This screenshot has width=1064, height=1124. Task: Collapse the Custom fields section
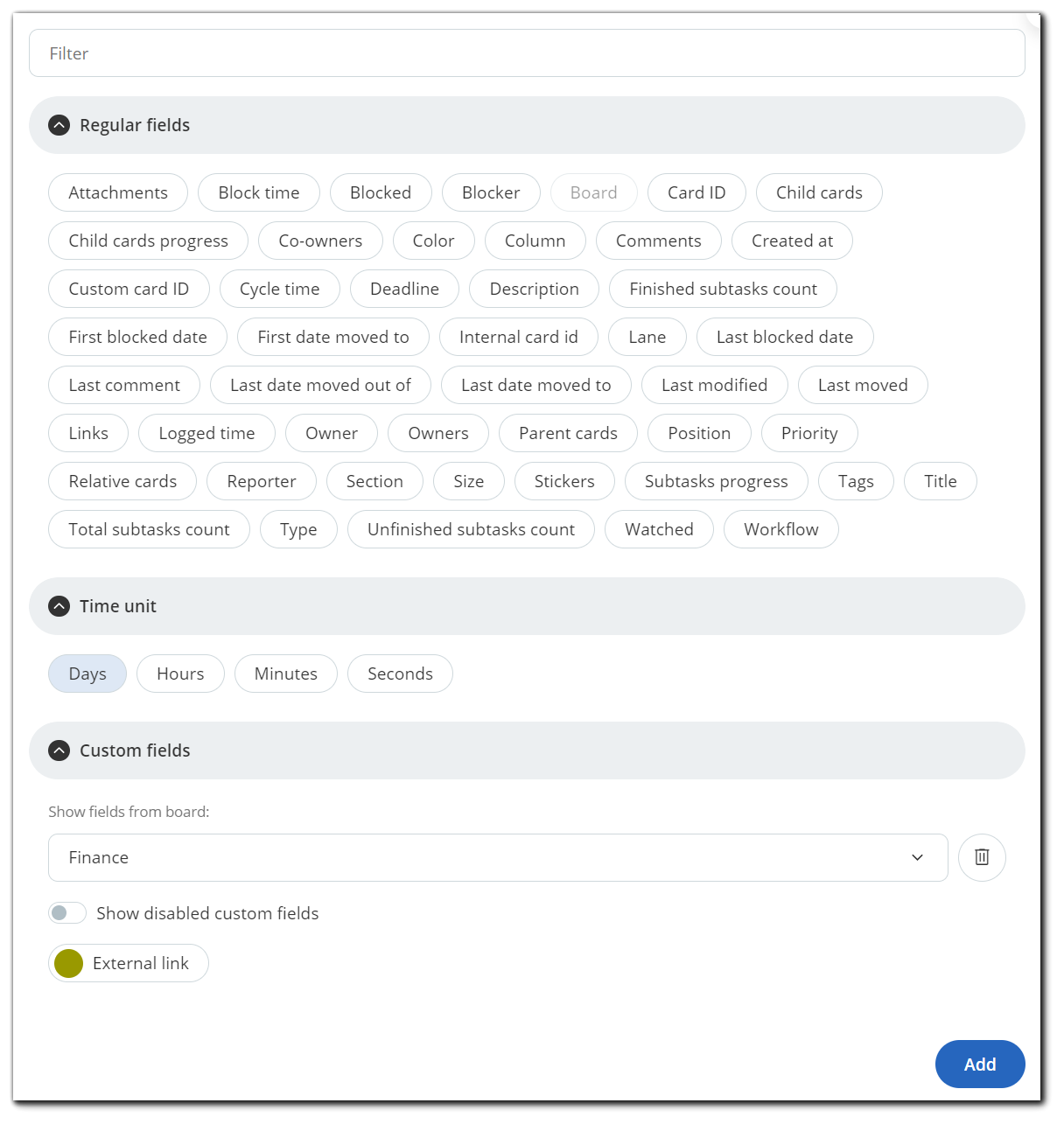click(x=59, y=750)
